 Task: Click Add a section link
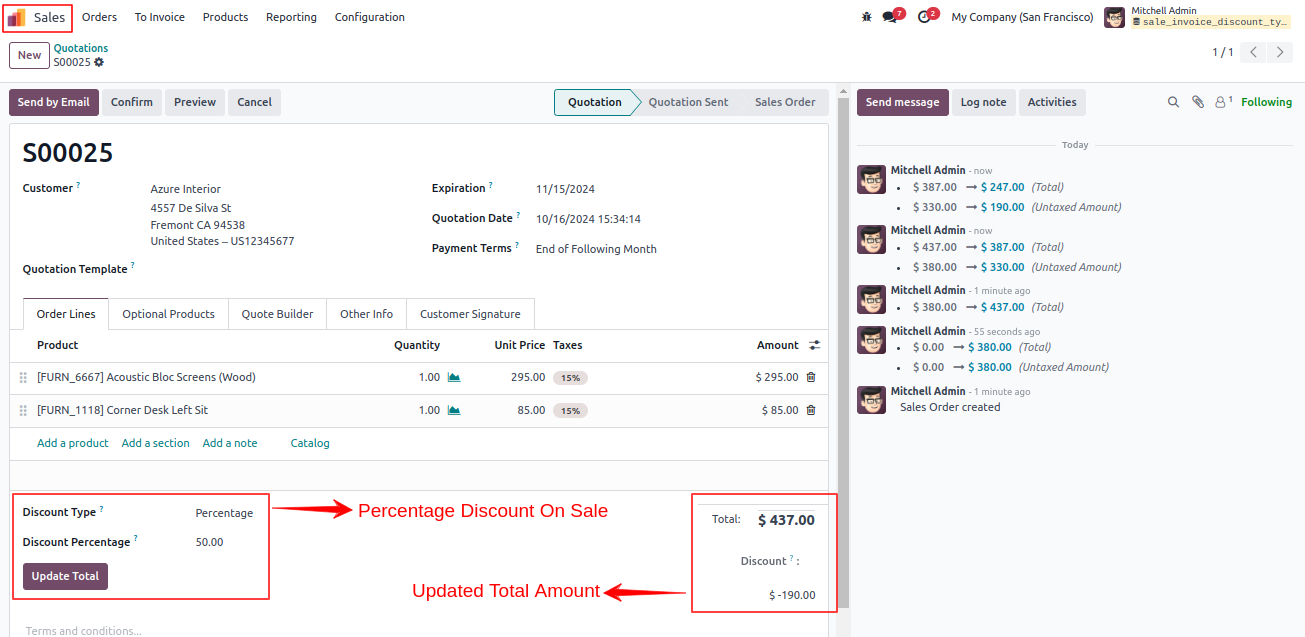coord(155,443)
